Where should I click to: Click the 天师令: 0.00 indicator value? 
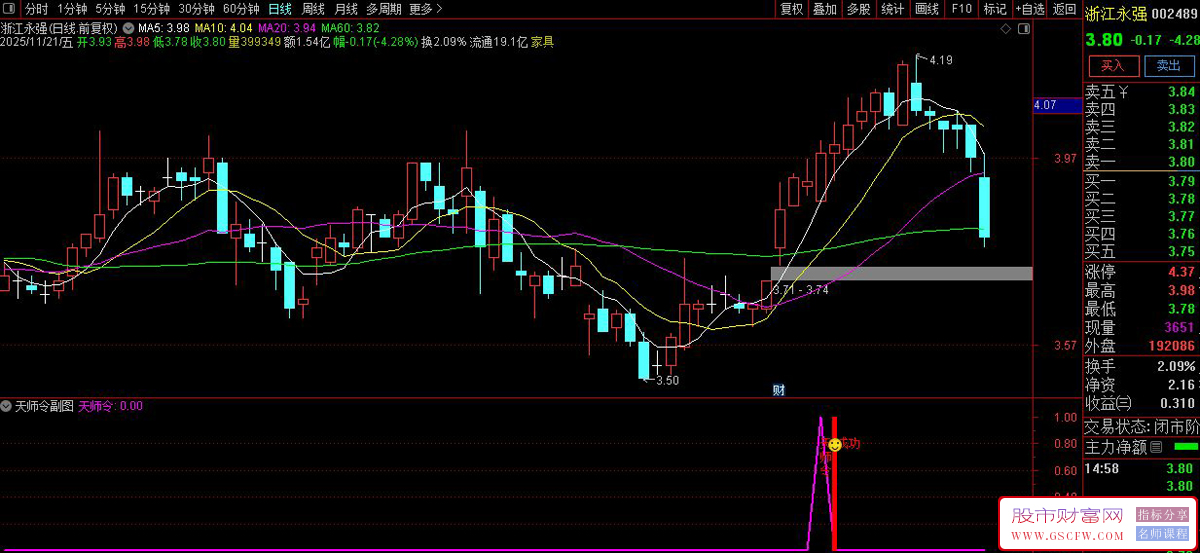110,406
